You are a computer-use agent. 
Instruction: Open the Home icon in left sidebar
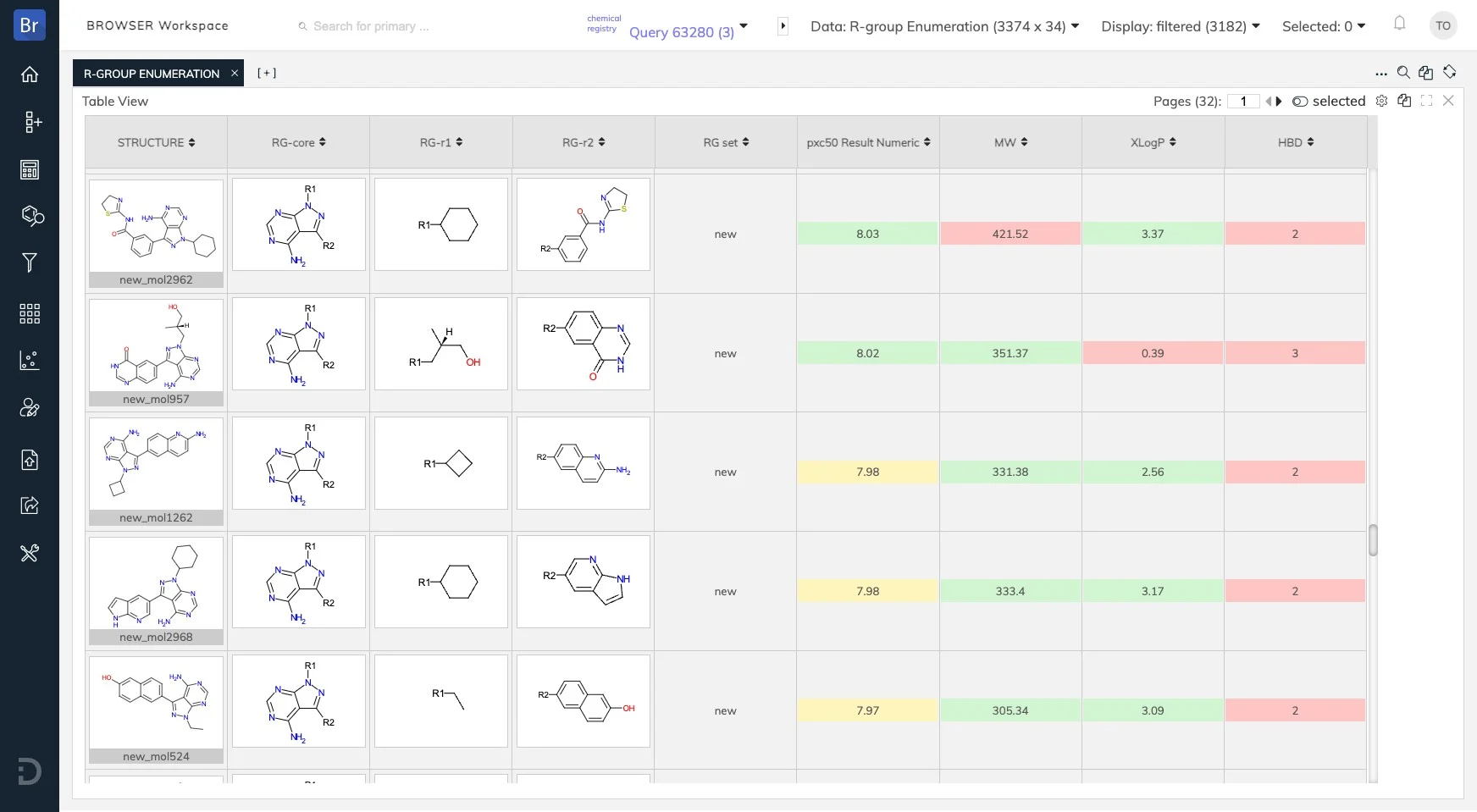tap(30, 75)
